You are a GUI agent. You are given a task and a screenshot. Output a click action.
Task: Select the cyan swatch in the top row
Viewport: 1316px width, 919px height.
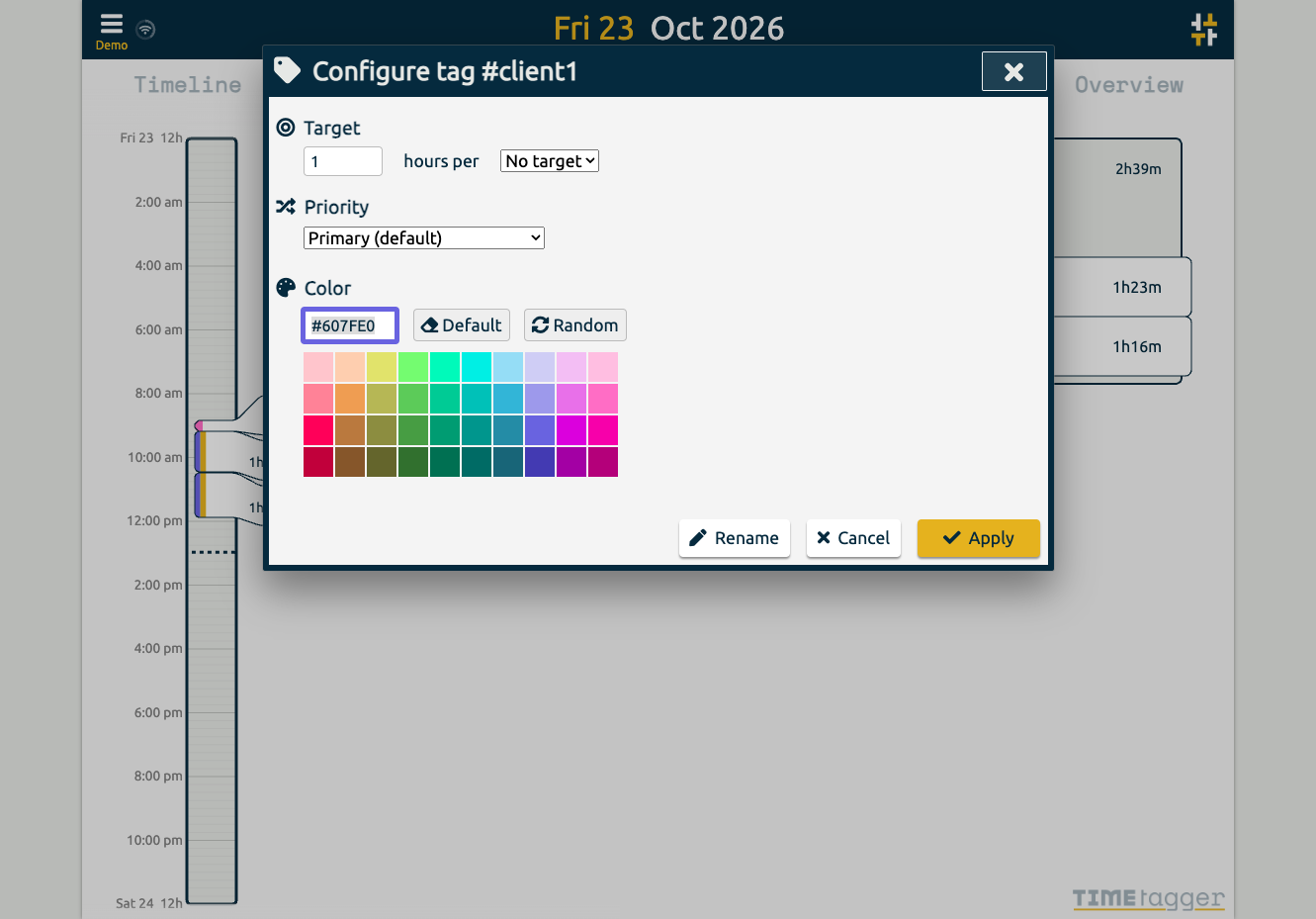coord(477,367)
